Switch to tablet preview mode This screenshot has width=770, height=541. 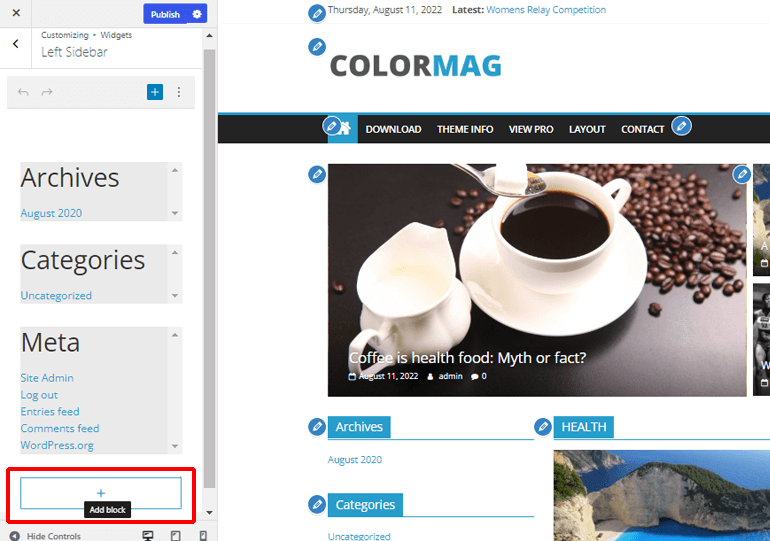pyautogui.click(x=176, y=535)
